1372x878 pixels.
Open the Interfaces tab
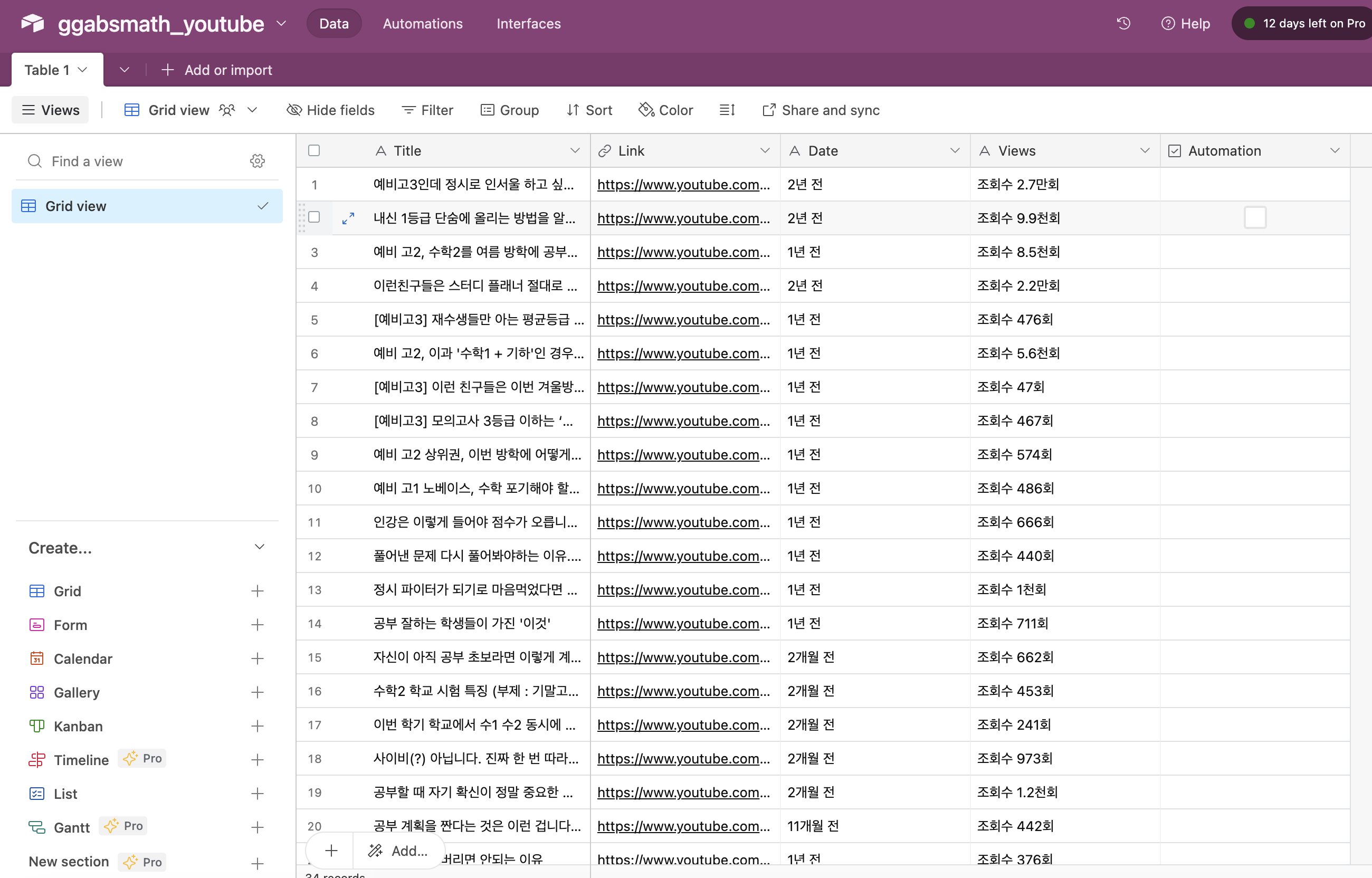point(528,23)
